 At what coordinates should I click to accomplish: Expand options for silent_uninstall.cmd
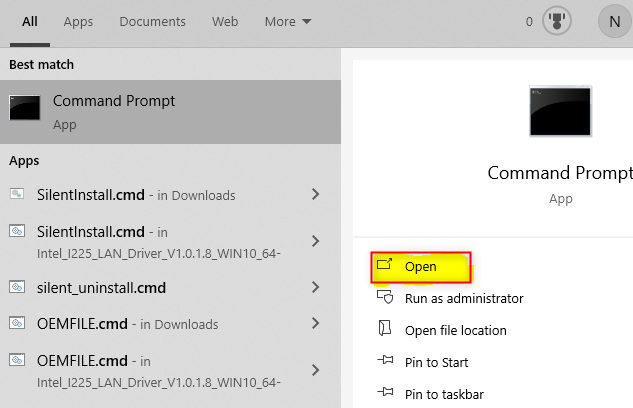[316, 287]
